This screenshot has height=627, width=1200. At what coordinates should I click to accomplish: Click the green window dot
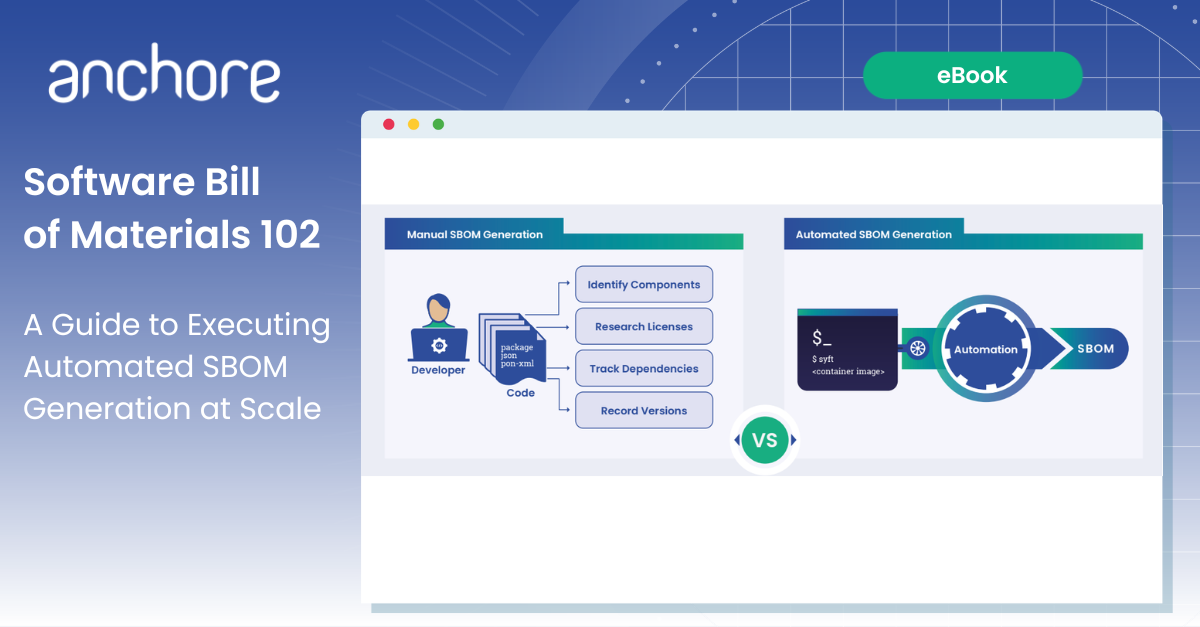[x=438, y=124]
